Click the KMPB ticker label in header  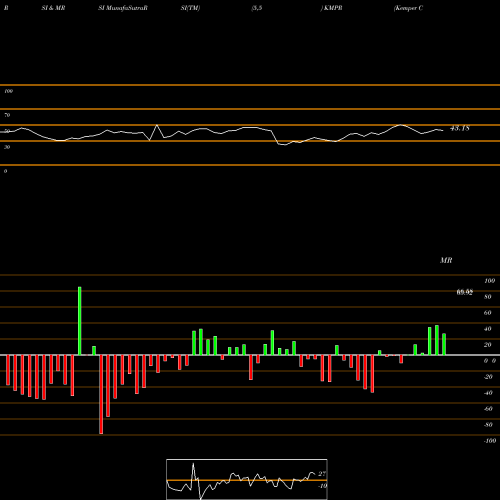[x=332, y=8]
